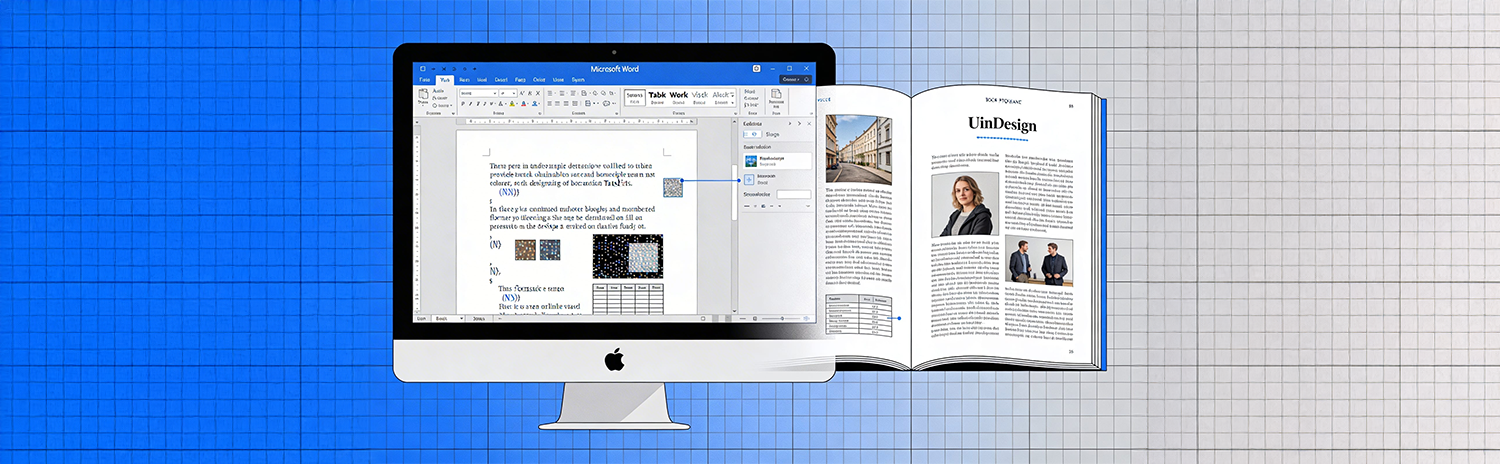Click the red font color icon
Viewport: 1500px width, 464px height.
tap(523, 103)
